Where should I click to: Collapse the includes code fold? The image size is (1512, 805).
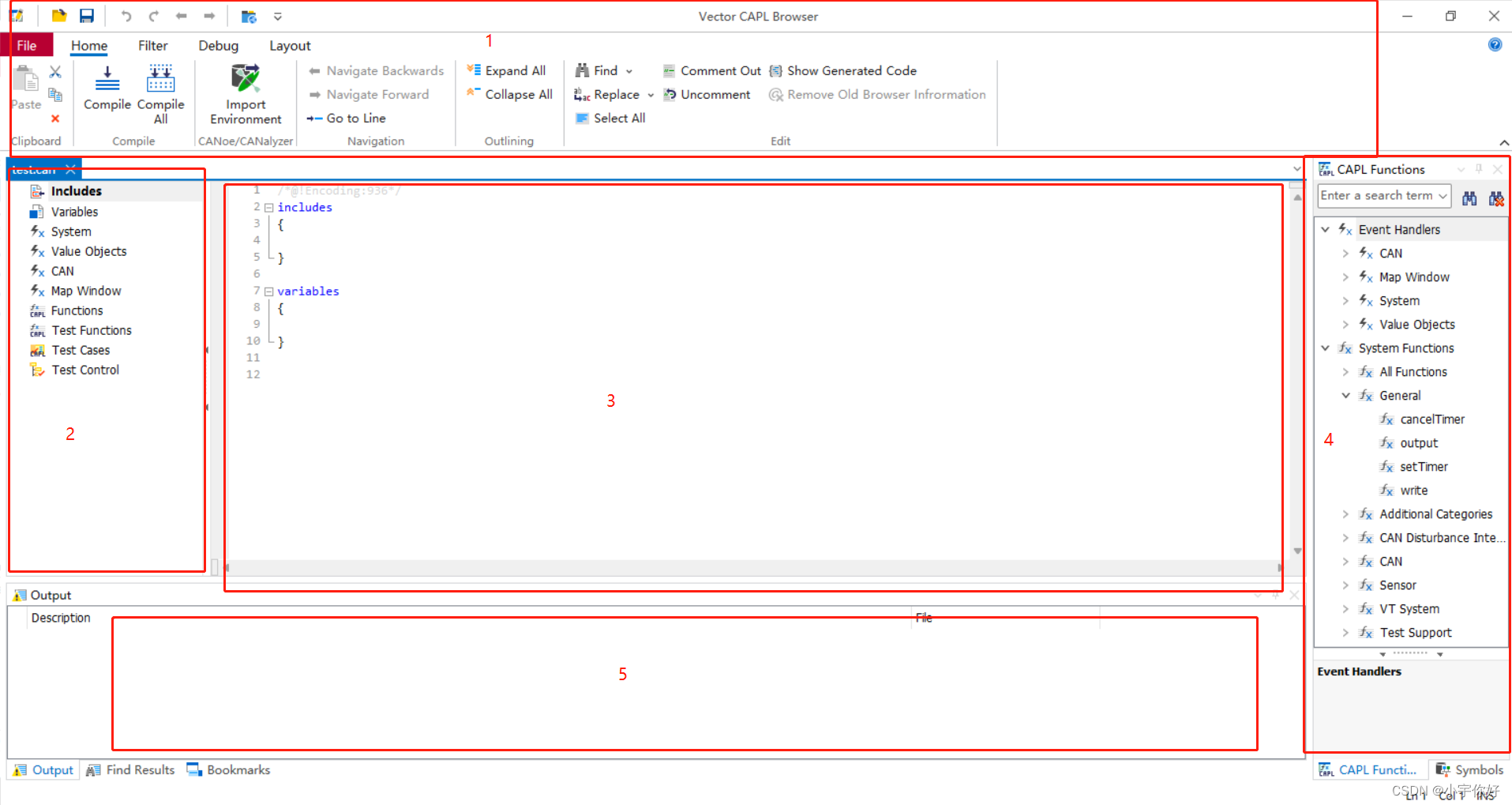(x=269, y=208)
